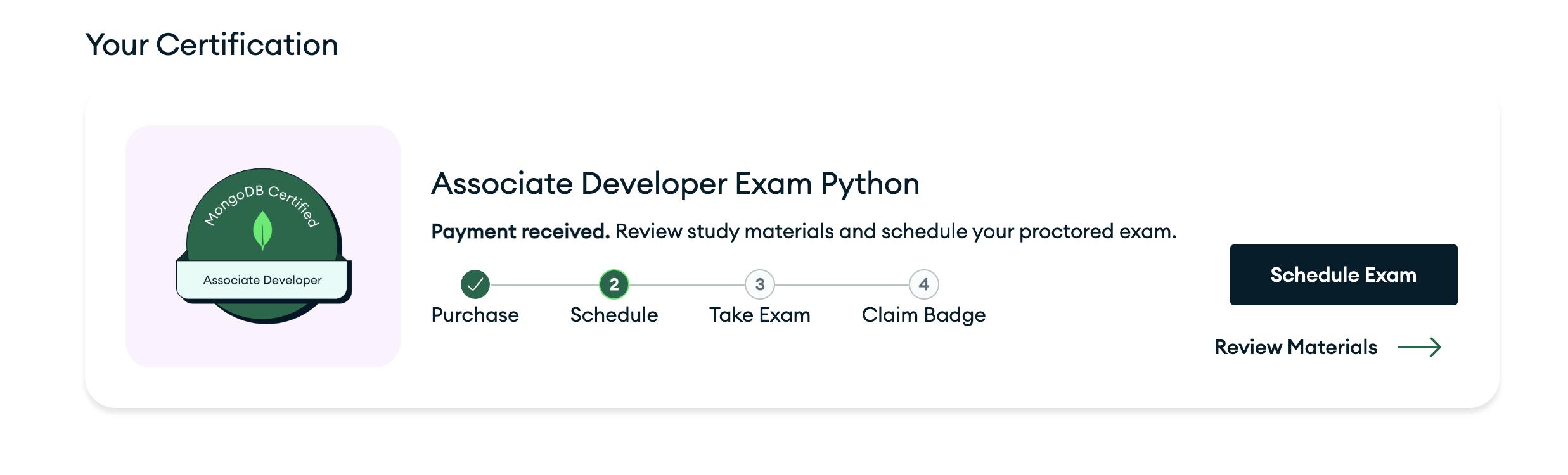Click the bold Payment received text

click(520, 232)
